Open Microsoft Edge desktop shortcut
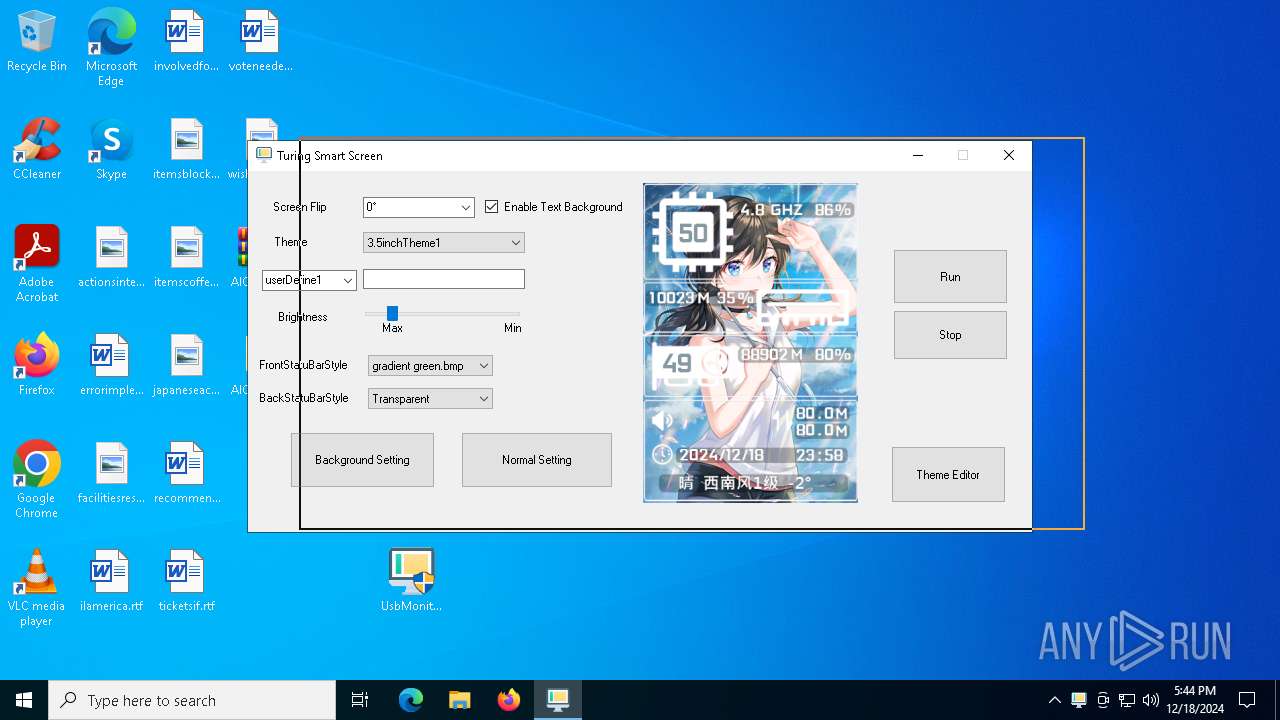Image resolution: width=1280 pixels, height=720 pixels. click(x=111, y=48)
